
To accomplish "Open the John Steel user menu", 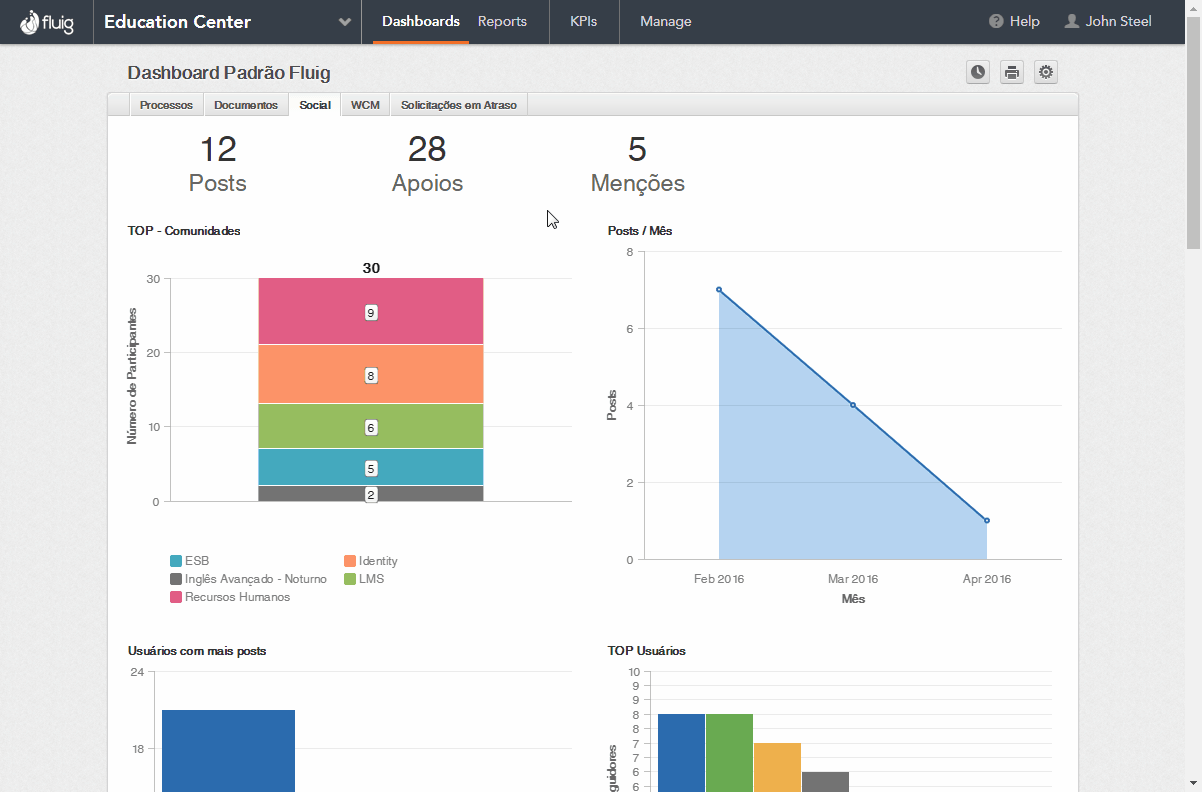I will 1108,21.
